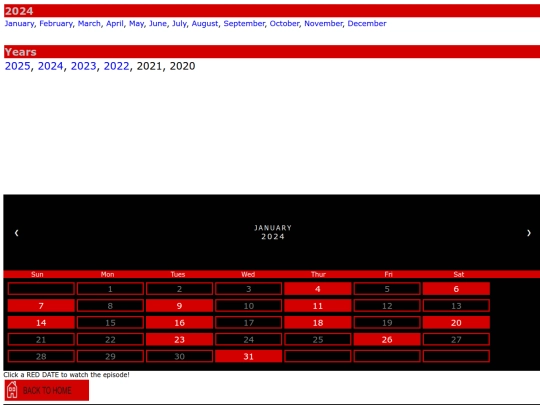Watch the episode from January 31
The width and height of the screenshot is (540, 405).
click(248, 356)
